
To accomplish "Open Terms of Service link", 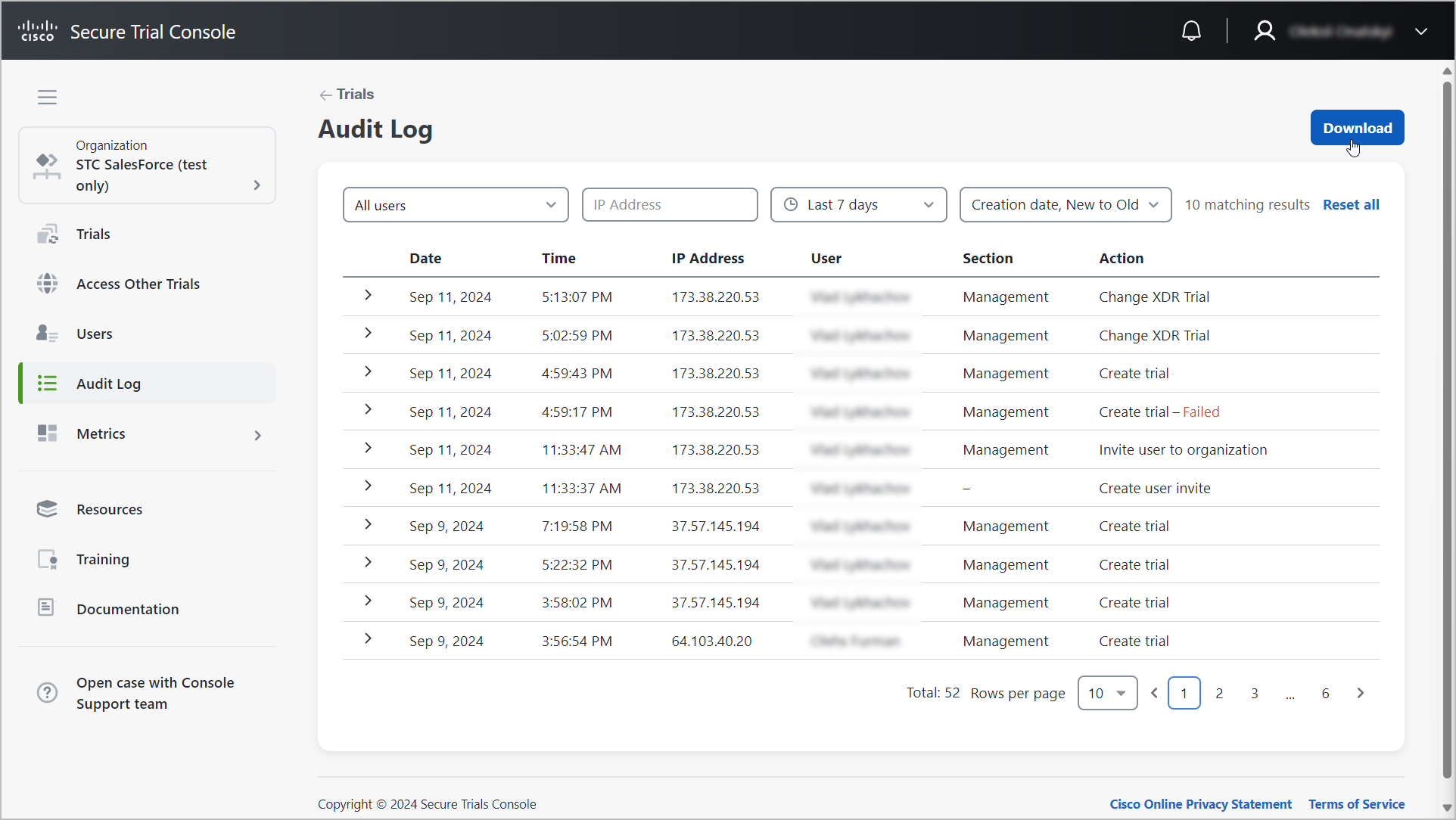I will click(x=1356, y=804).
